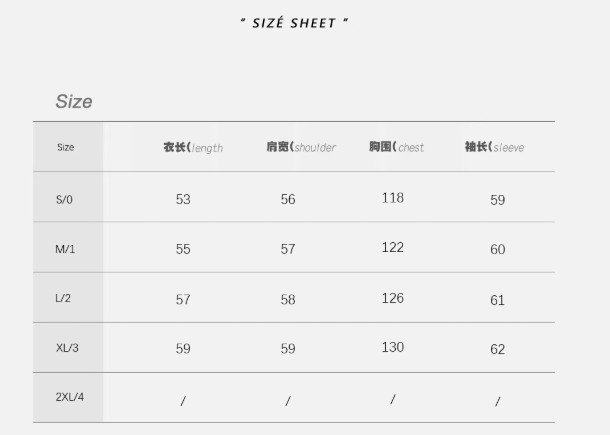610x435 pixels.
Task: Click the shoulder column header
Action: click(301, 147)
